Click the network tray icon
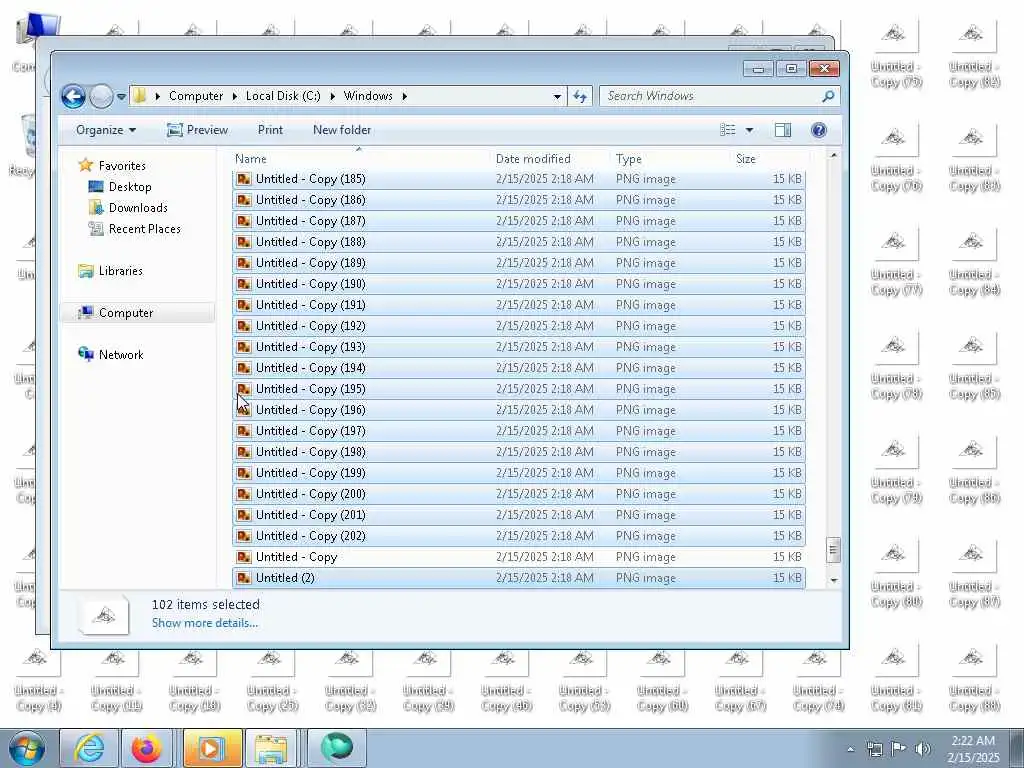The height and width of the screenshot is (768, 1024). click(875, 749)
